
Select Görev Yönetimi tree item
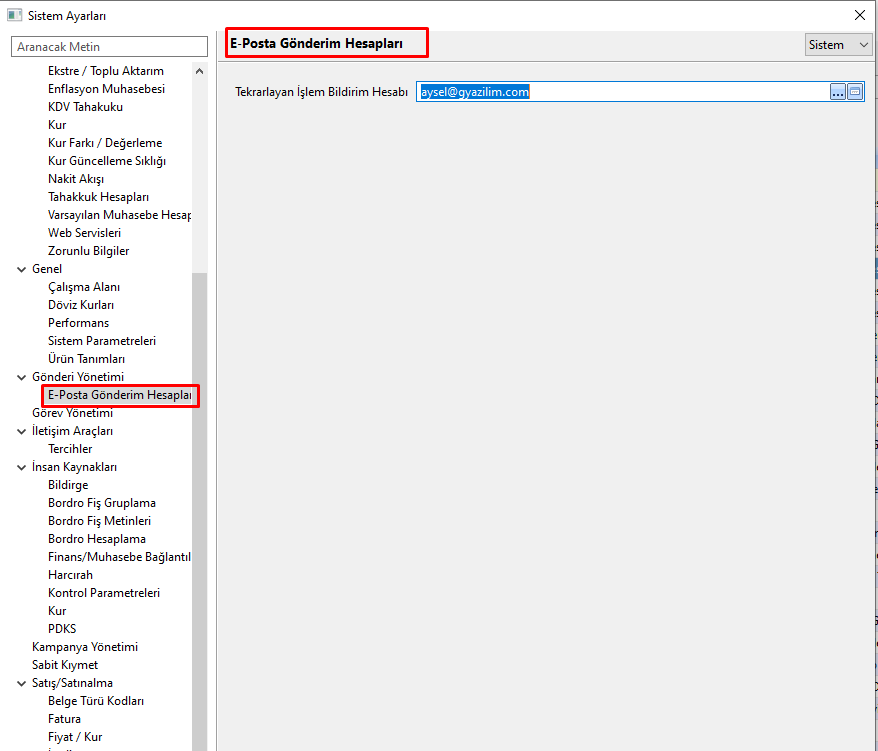(72, 413)
